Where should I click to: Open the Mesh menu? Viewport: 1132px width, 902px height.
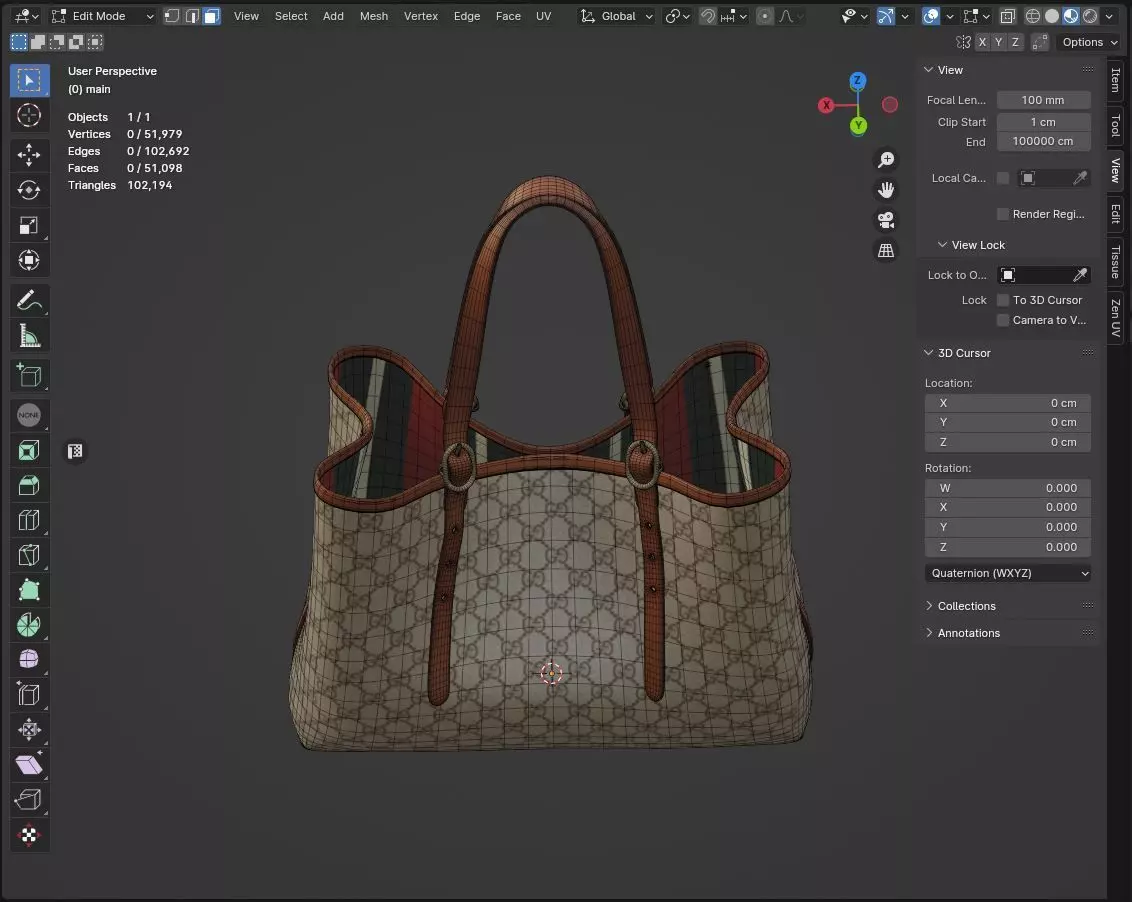tap(374, 16)
